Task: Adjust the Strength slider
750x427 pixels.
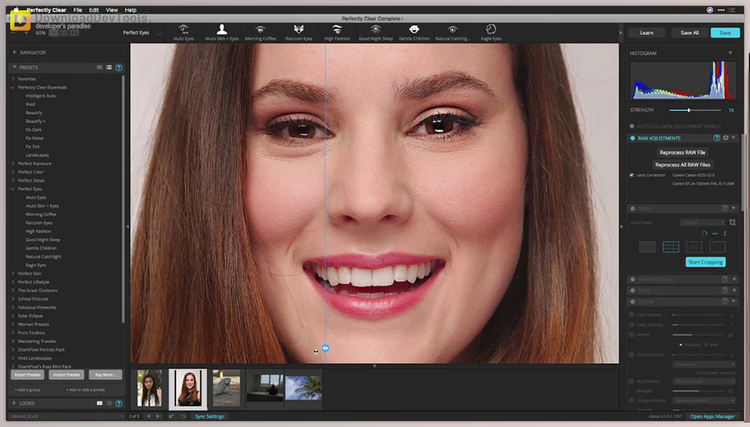Action: pos(695,110)
